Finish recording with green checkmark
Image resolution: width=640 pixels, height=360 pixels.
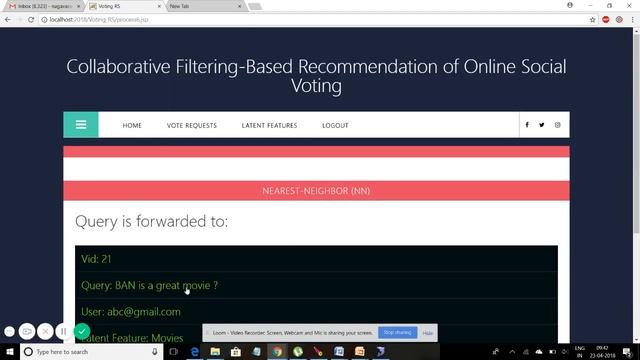coord(82,331)
